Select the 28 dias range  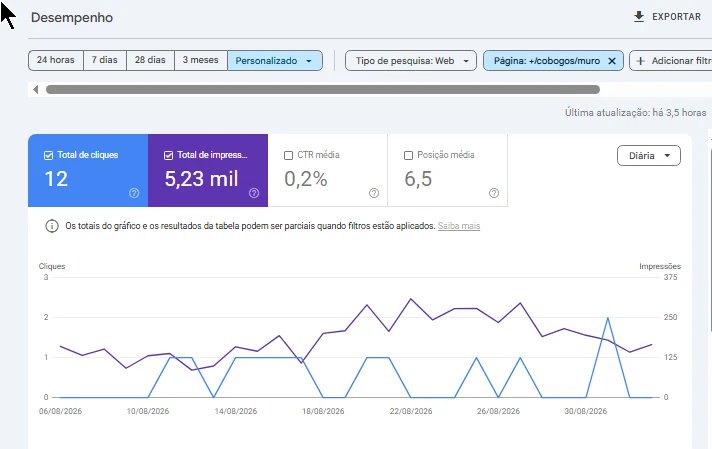(150, 60)
